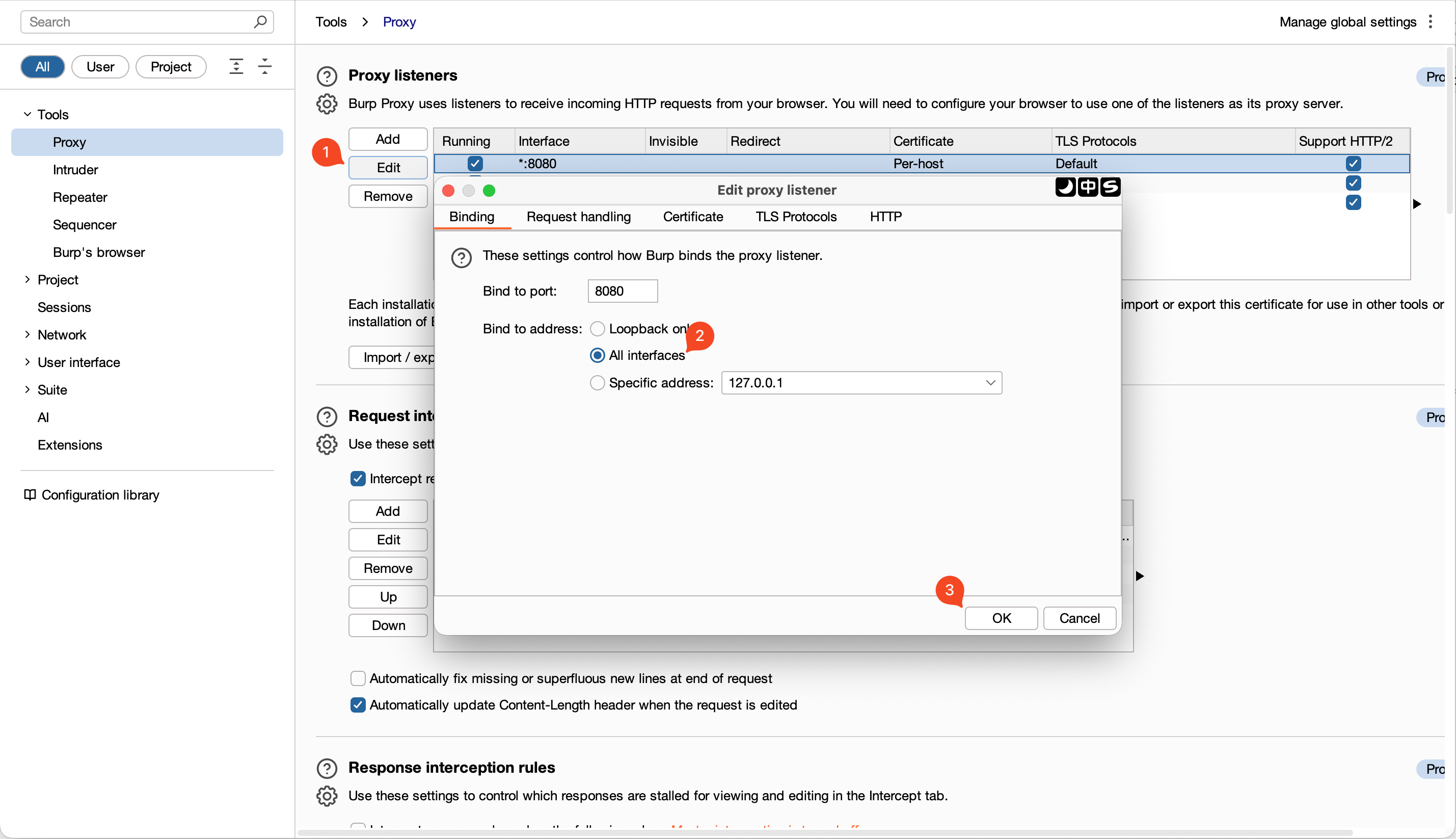
Task: Select the Specific address radio button
Action: click(x=597, y=383)
